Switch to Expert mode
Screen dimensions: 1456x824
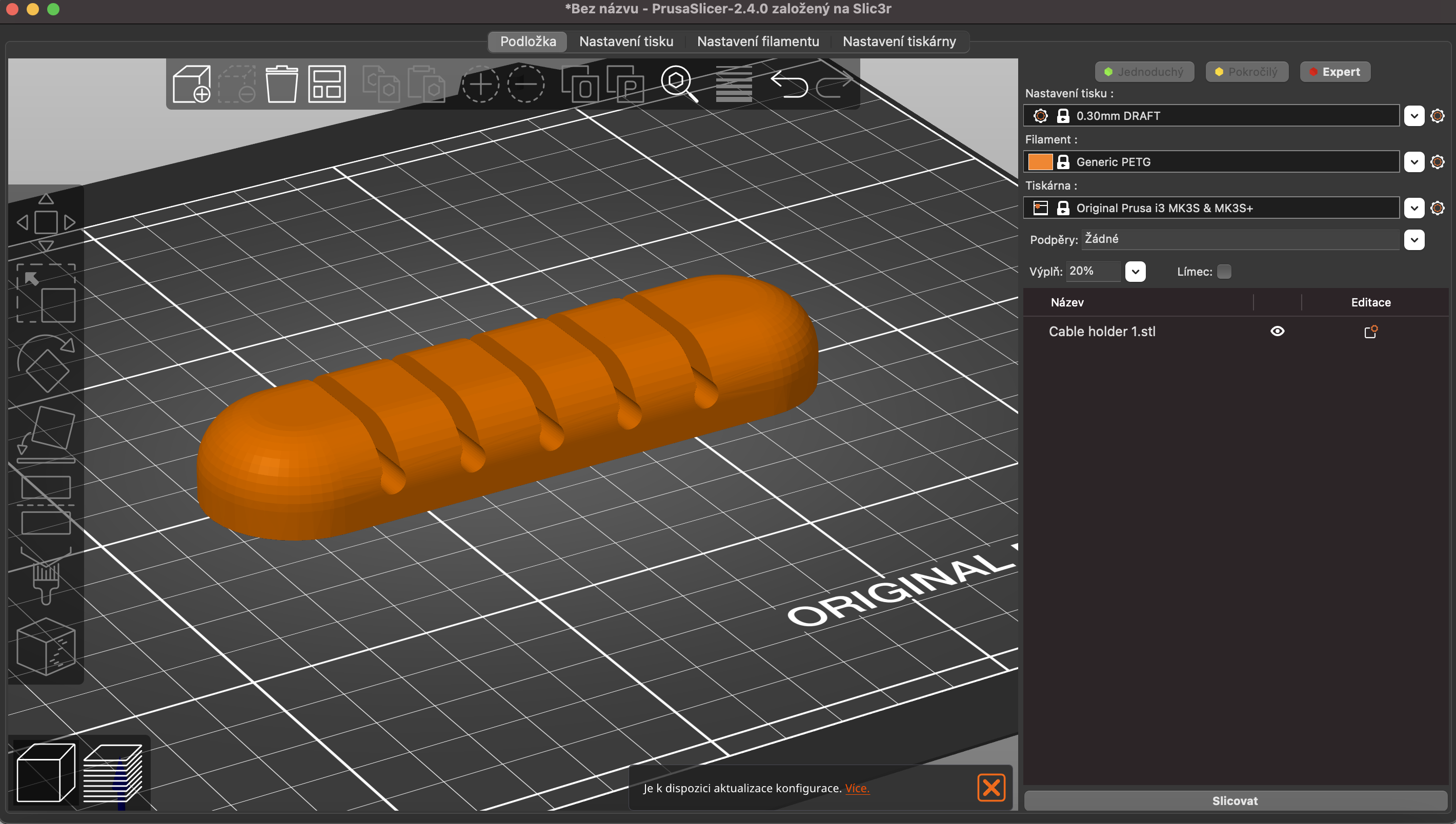(1335, 72)
